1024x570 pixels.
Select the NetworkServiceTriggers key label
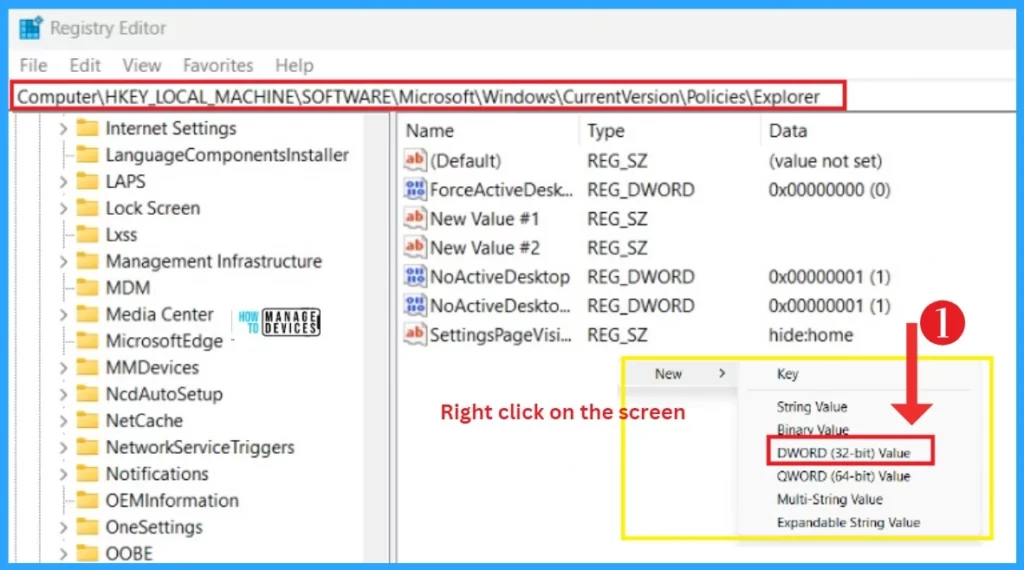tap(200, 447)
